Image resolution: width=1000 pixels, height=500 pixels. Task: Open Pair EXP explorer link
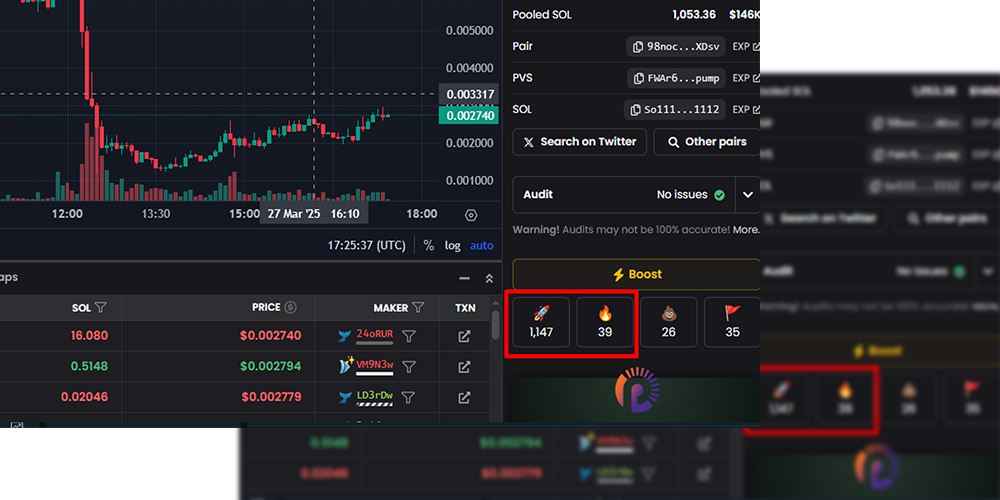point(746,47)
